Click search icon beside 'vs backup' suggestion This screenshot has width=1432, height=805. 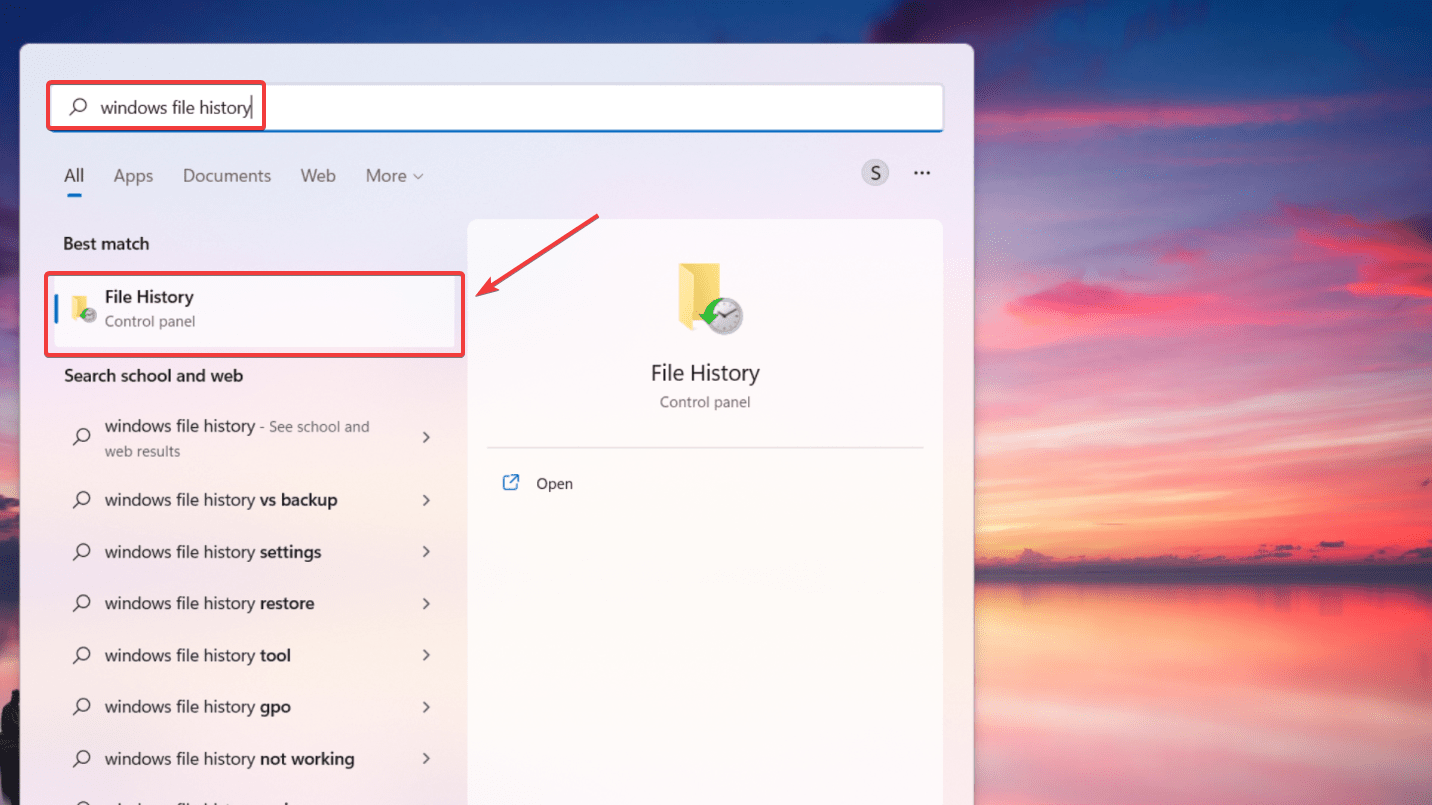(82, 500)
